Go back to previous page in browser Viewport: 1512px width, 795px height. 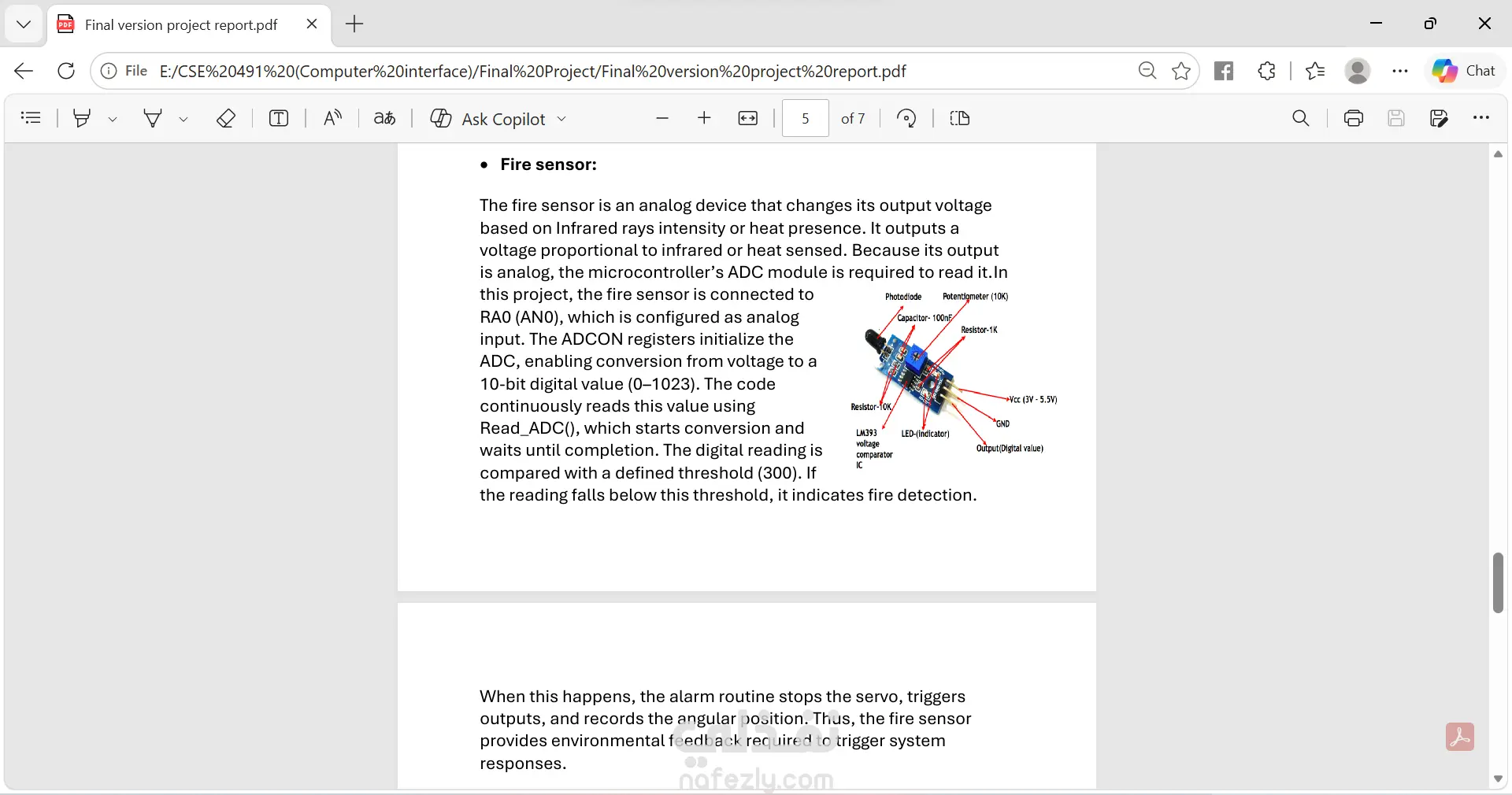point(24,71)
